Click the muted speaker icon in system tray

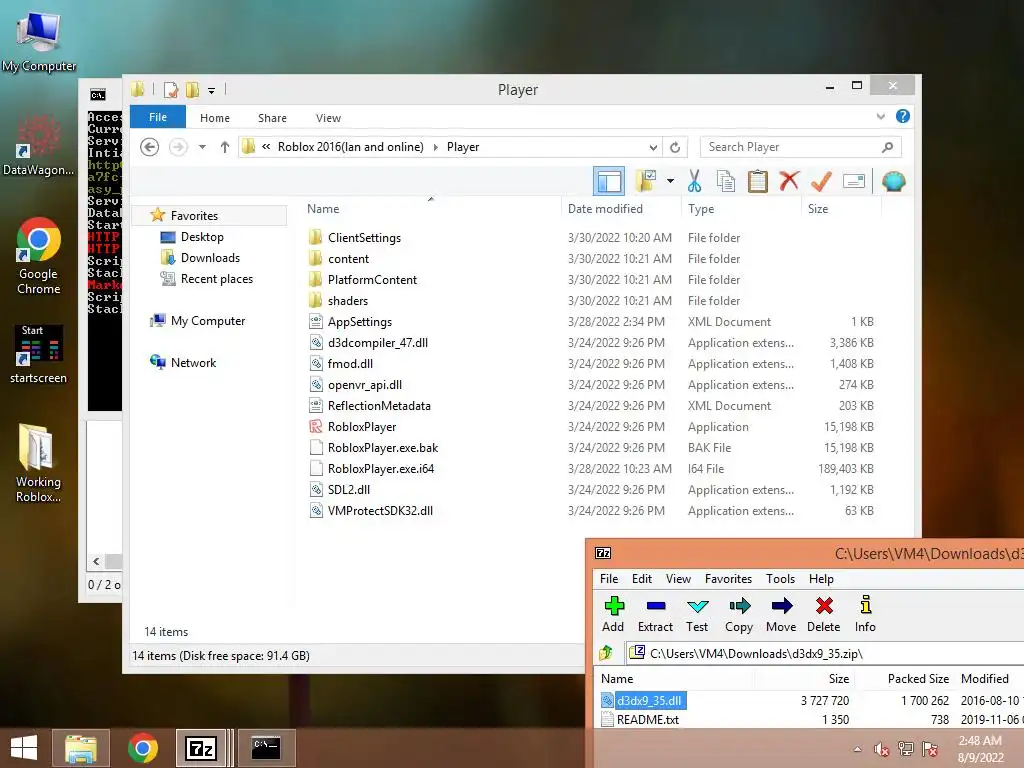(882, 749)
